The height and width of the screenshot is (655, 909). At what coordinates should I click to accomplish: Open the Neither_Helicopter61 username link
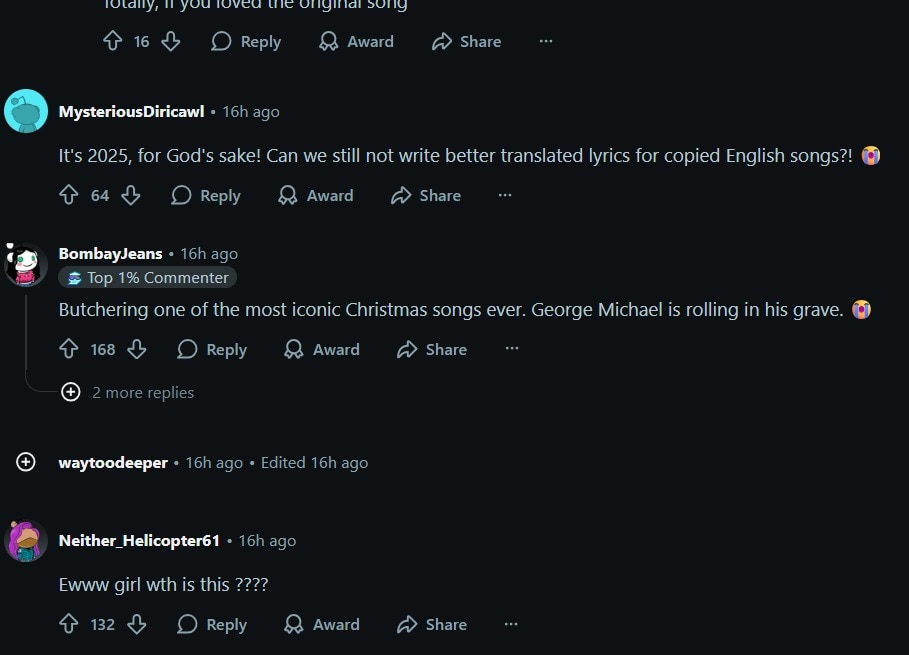139,540
